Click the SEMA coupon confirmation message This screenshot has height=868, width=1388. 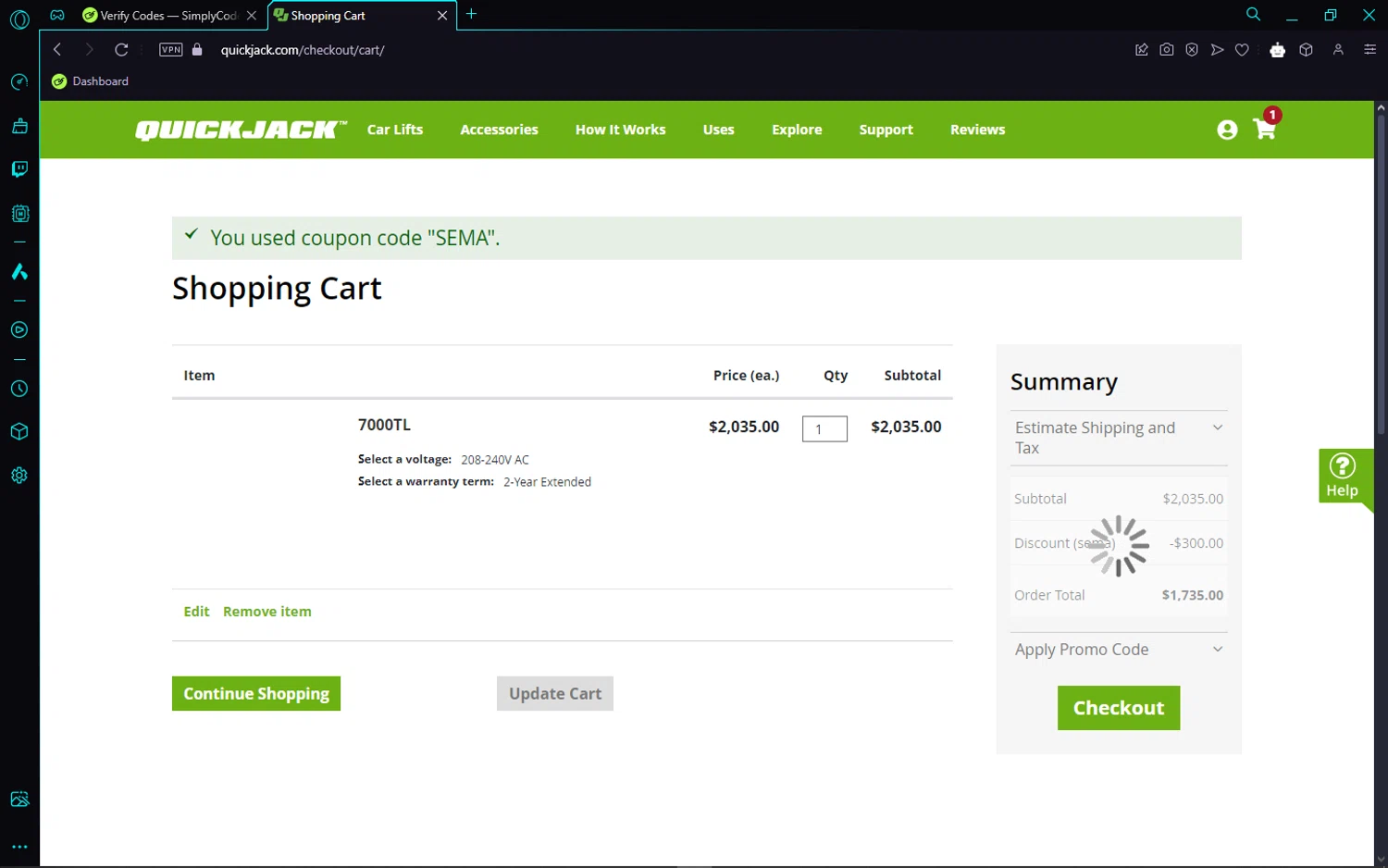click(707, 238)
